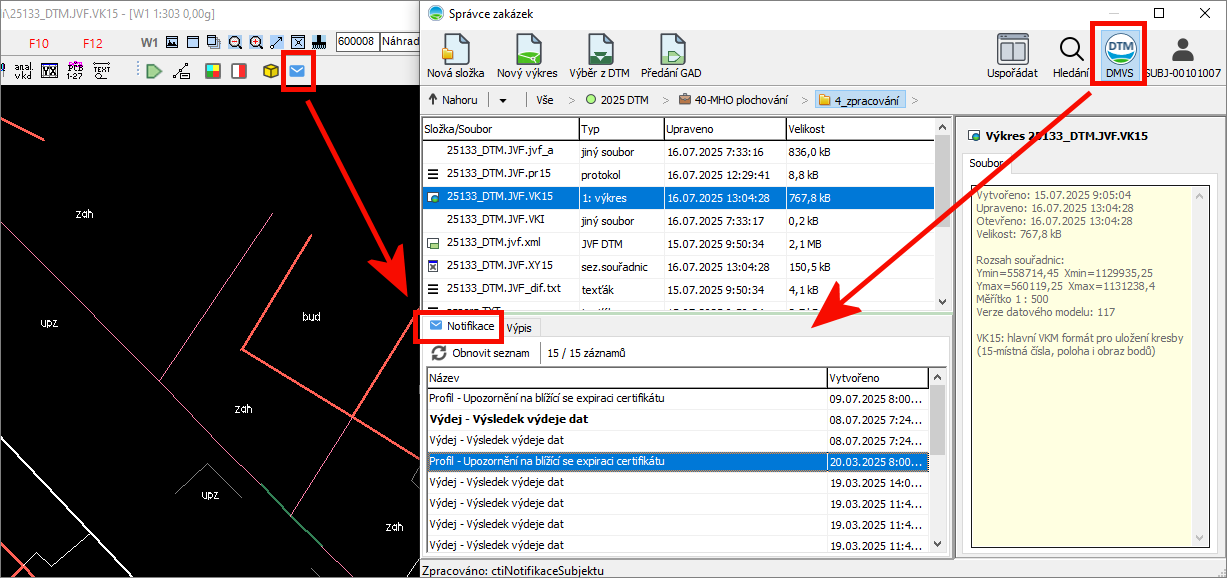The height and width of the screenshot is (578, 1227).
Task: Open Výběr z DTM tool
Action: pyautogui.click(x=599, y=56)
